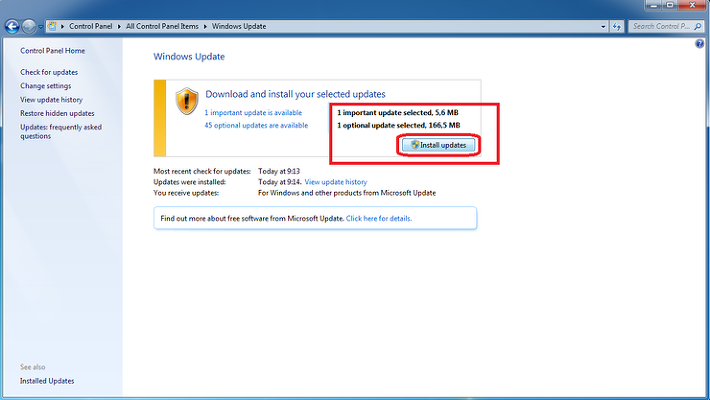
Task: Click the yellow warning shield icon
Action: coord(187,101)
